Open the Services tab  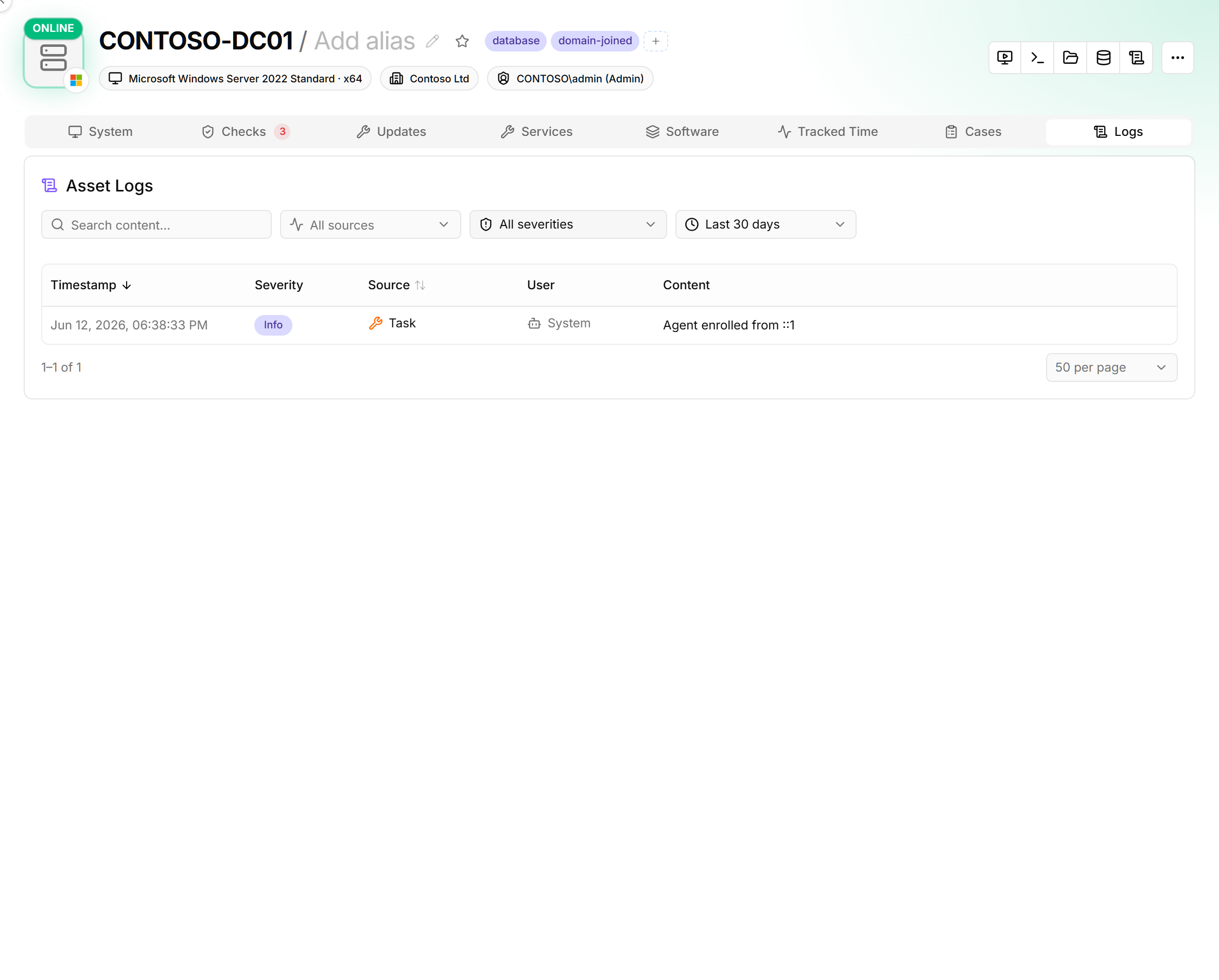point(536,132)
